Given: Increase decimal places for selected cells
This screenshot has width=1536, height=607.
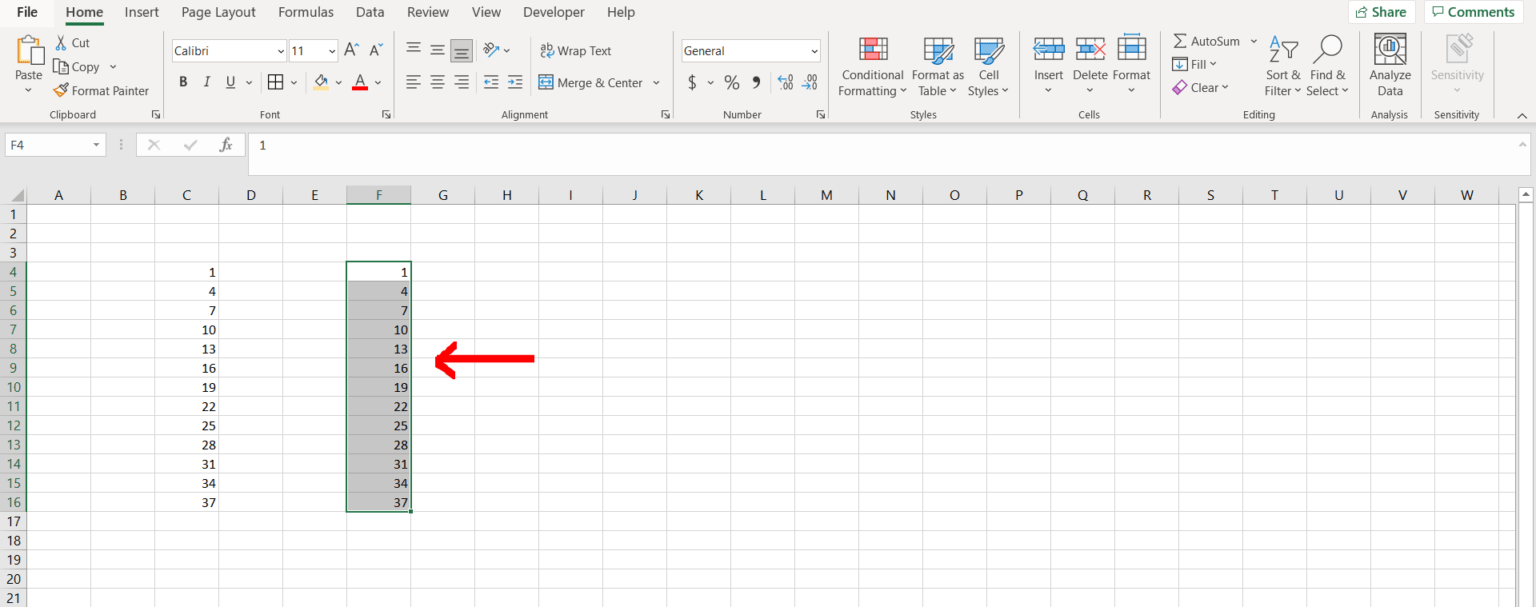Looking at the screenshot, I should pyautogui.click(x=784, y=82).
